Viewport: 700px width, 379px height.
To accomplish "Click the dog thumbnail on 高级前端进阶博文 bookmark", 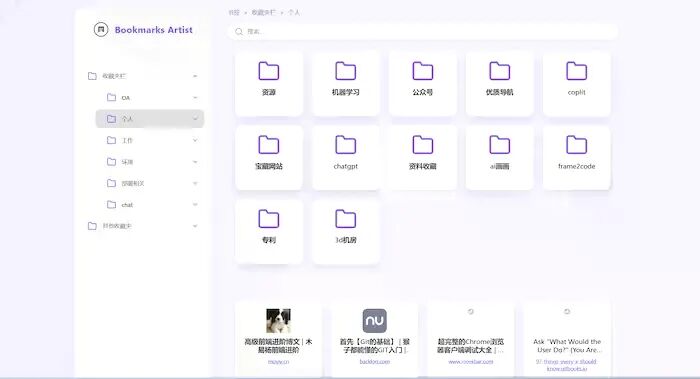I will (x=279, y=321).
